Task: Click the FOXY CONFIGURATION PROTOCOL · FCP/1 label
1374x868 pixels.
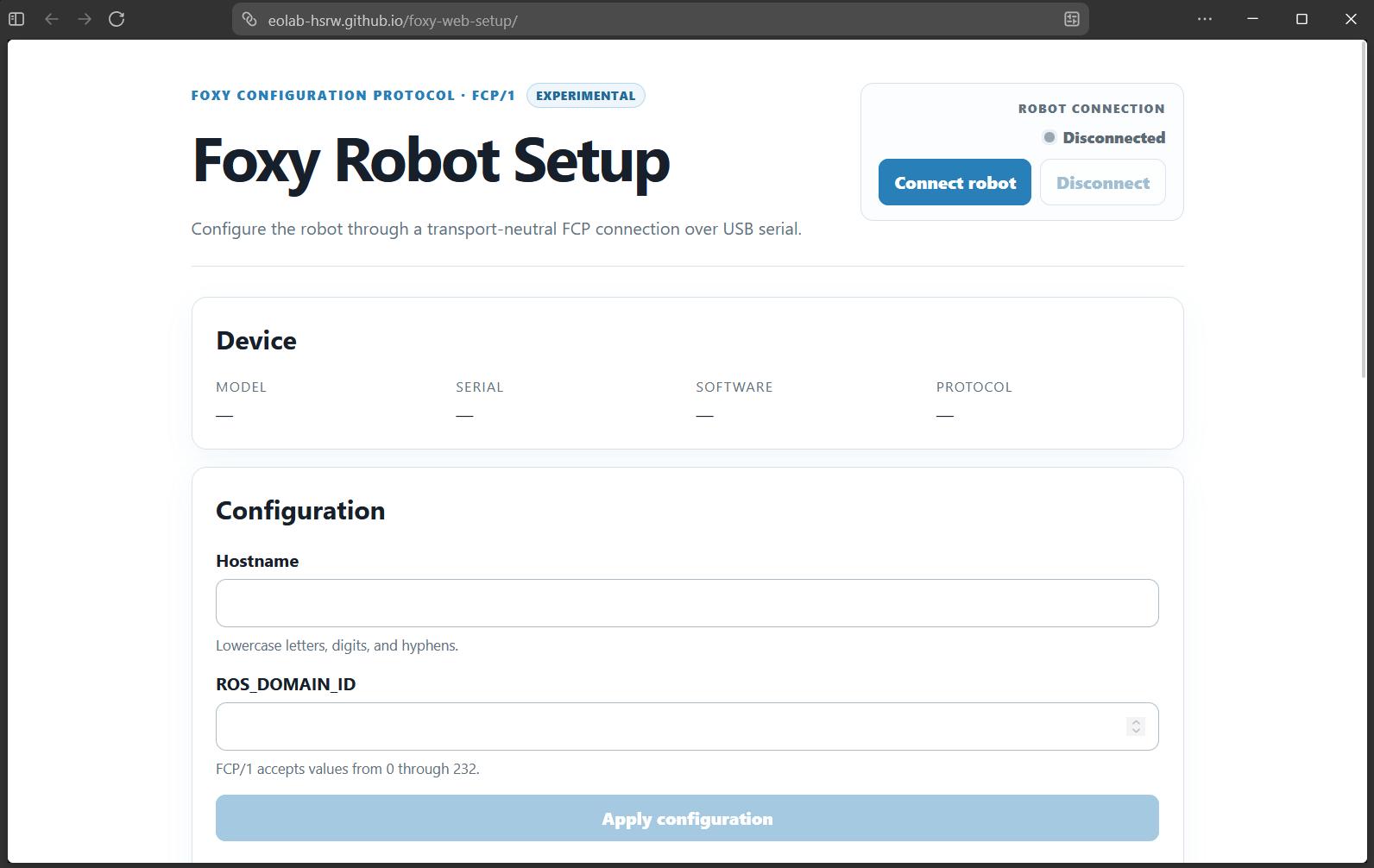Action: pyautogui.click(x=353, y=96)
